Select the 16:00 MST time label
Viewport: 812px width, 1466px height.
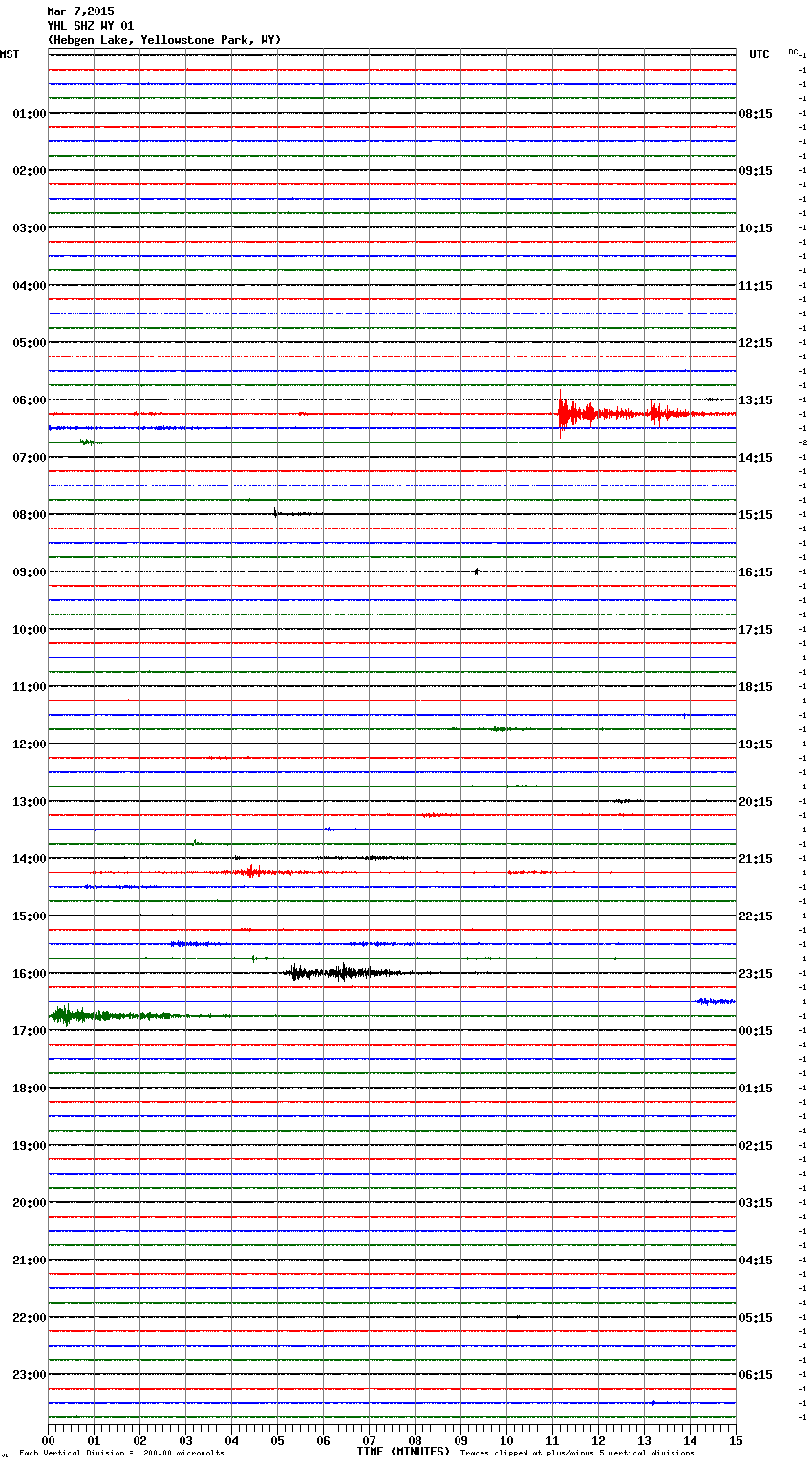pos(30,974)
